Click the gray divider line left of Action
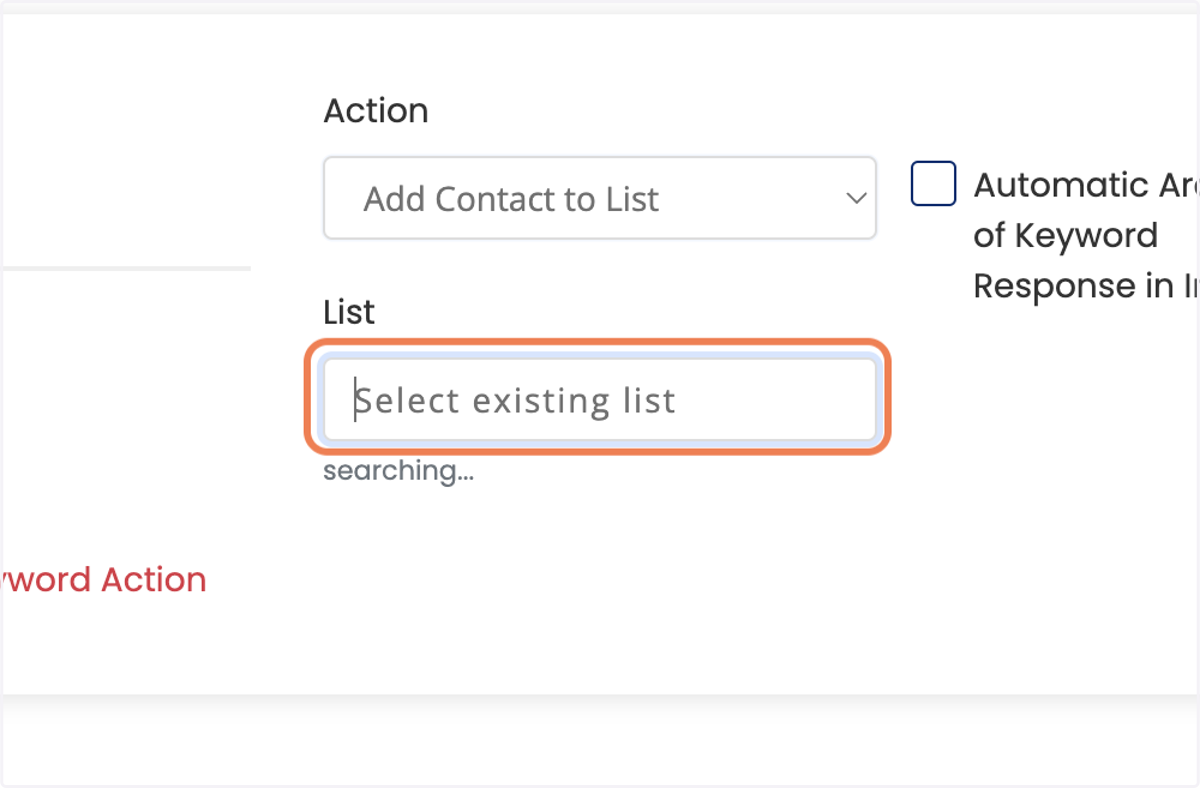1200x788 pixels. point(125,268)
